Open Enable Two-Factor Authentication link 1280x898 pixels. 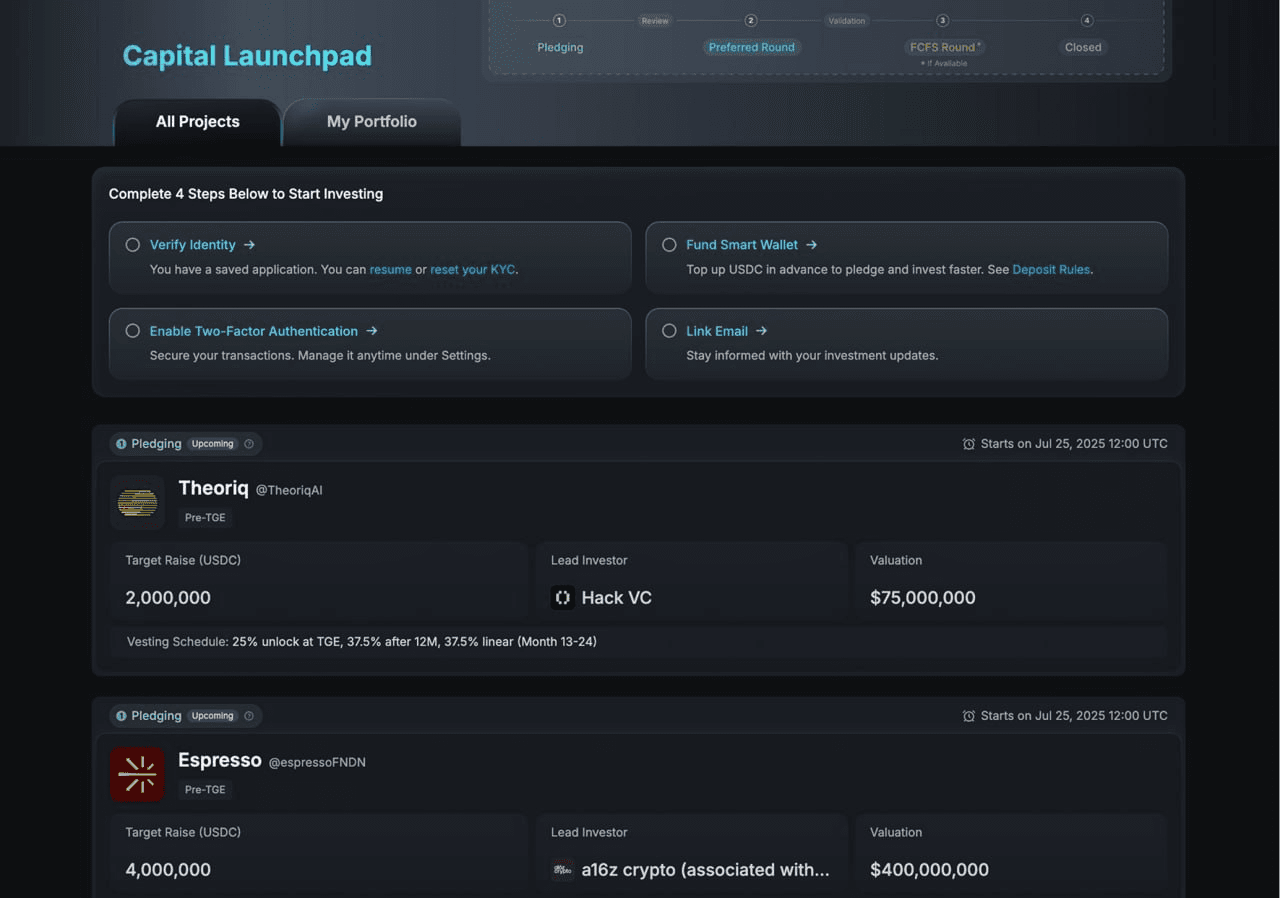click(254, 331)
